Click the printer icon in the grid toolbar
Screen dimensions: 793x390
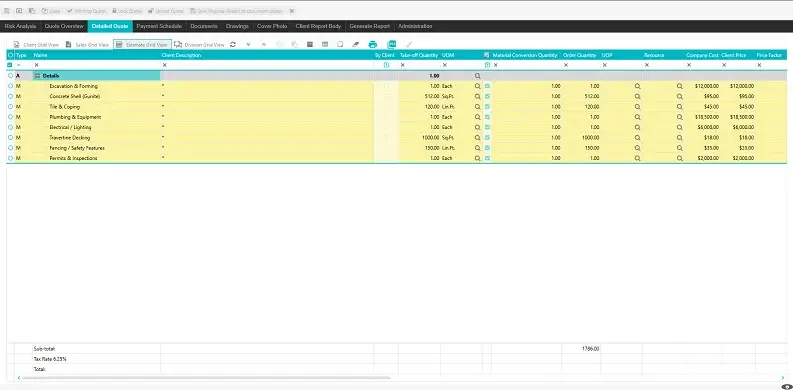click(x=373, y=45)
